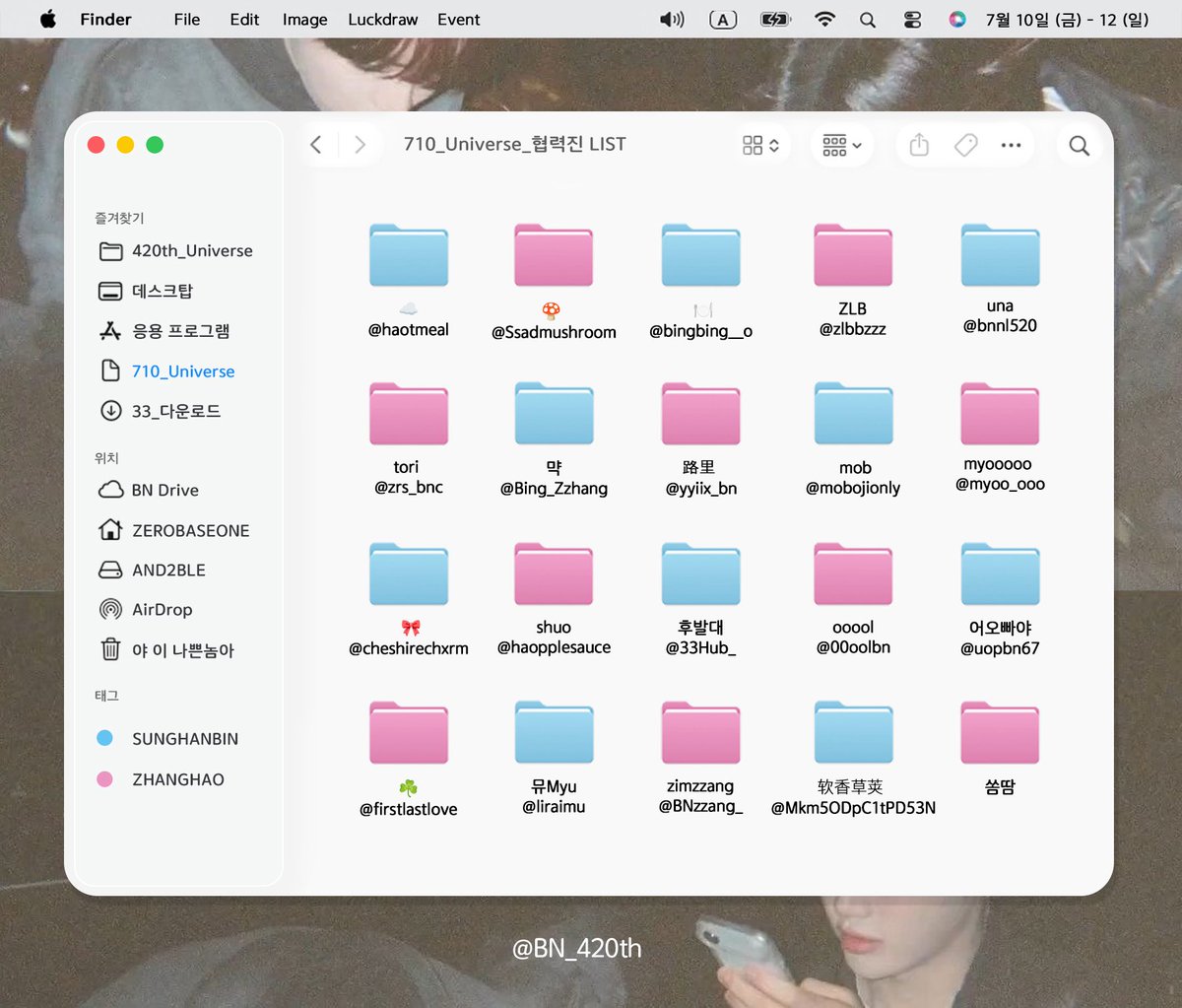The width and height of the screenshot is (1182, 1008).
Task: Open the ooool @00oolbn folder
Action: pos(853,573)
